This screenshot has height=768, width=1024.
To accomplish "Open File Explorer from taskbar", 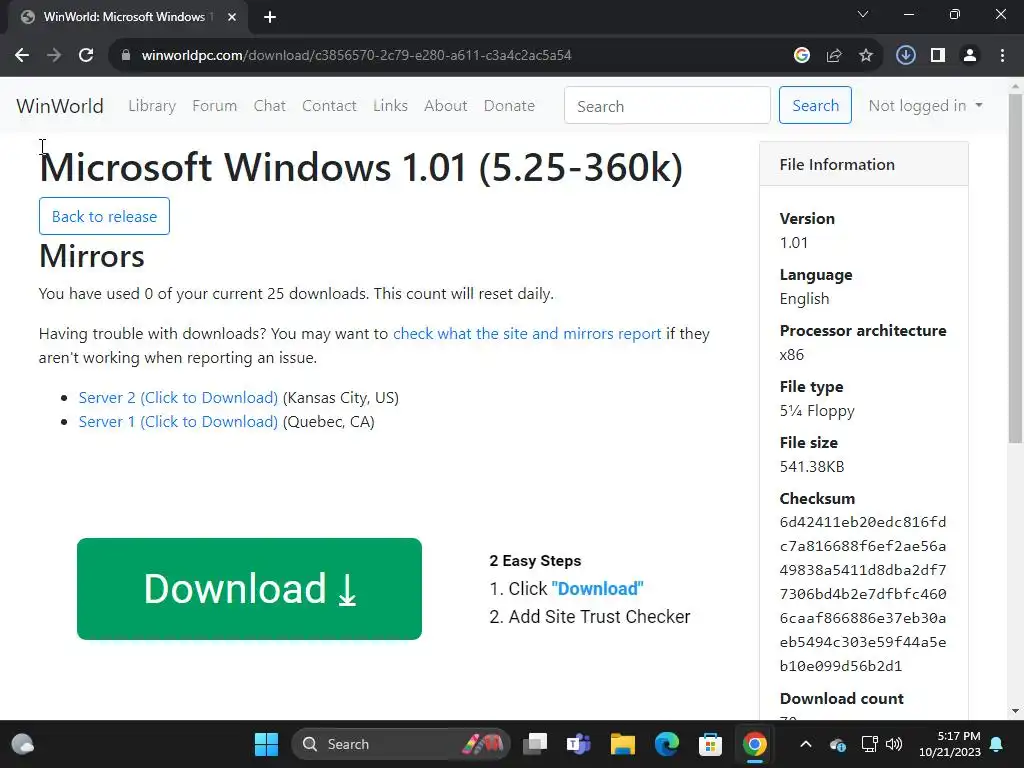I will (x=622, y=744).
